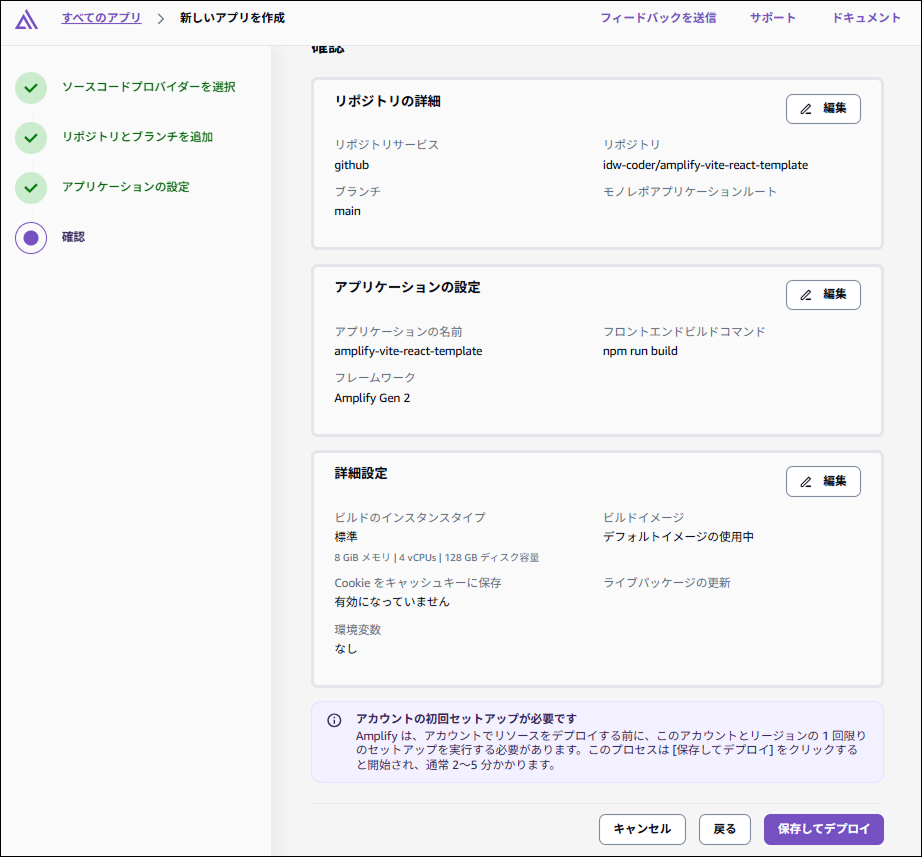Click the 新しいアプリを作成 breadcrumb text

pyautogui.click(x=232, y=18)
